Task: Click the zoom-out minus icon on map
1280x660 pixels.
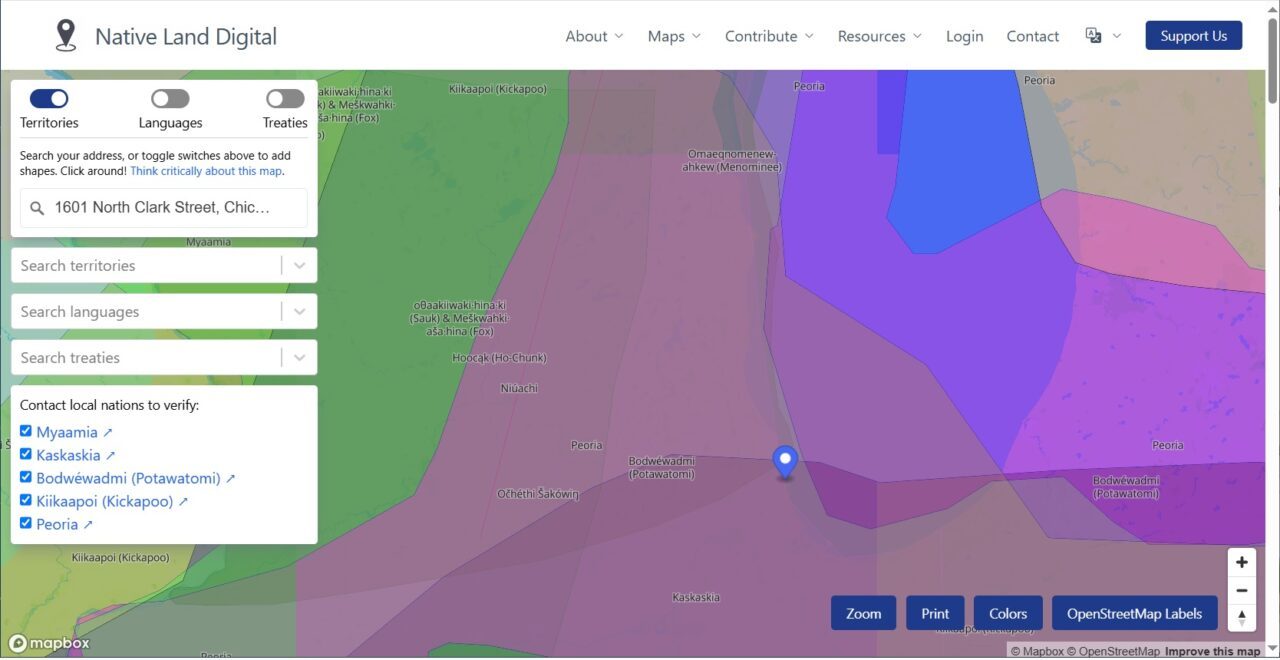Action: pos(1241,590)
